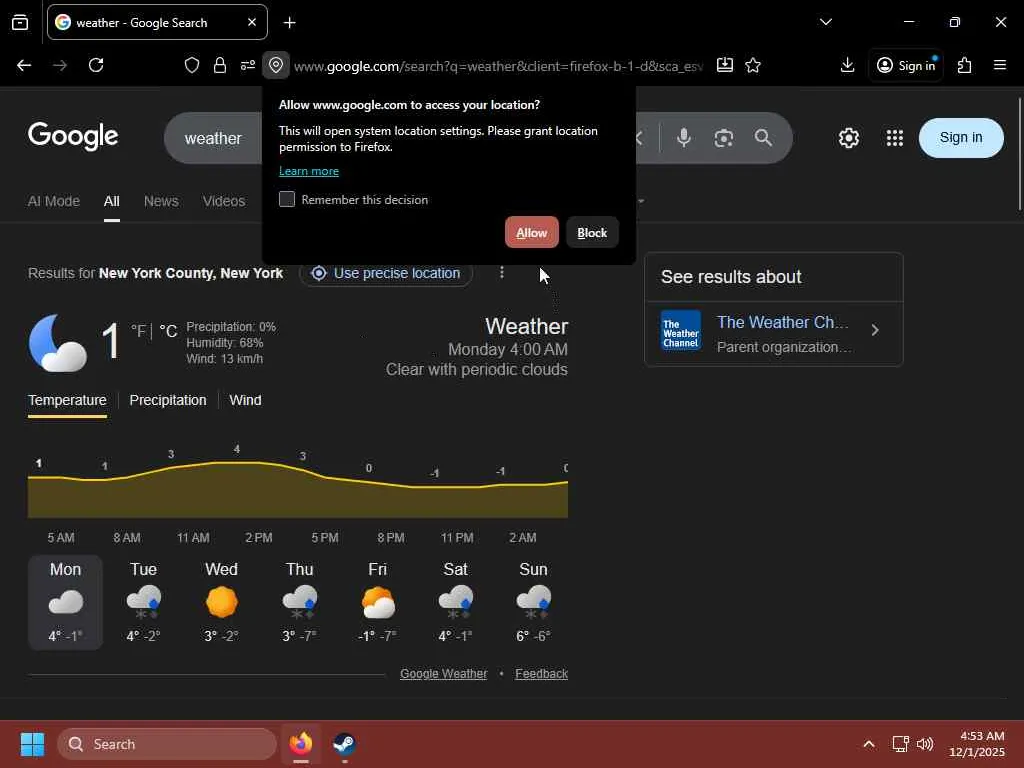Open a new tab with plus icon
The width and height of the screenshot is (1024, 768).
(x=289, y=23)
